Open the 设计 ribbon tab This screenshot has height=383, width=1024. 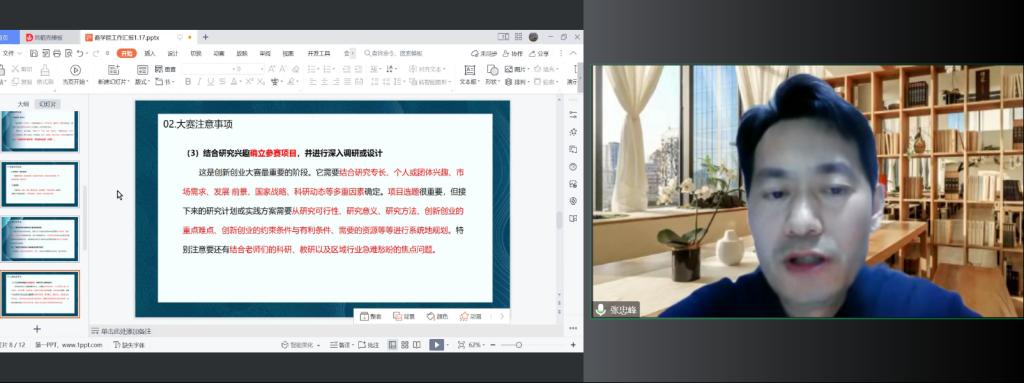172,54
